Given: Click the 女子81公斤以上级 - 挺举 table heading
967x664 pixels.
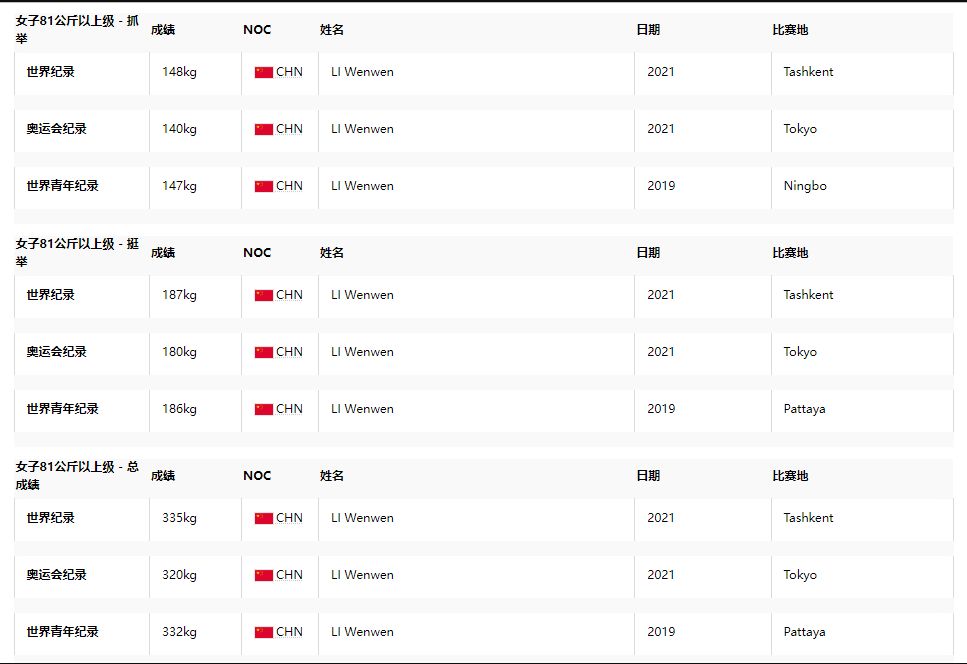Looking at the screenshot, I should 77,252.
